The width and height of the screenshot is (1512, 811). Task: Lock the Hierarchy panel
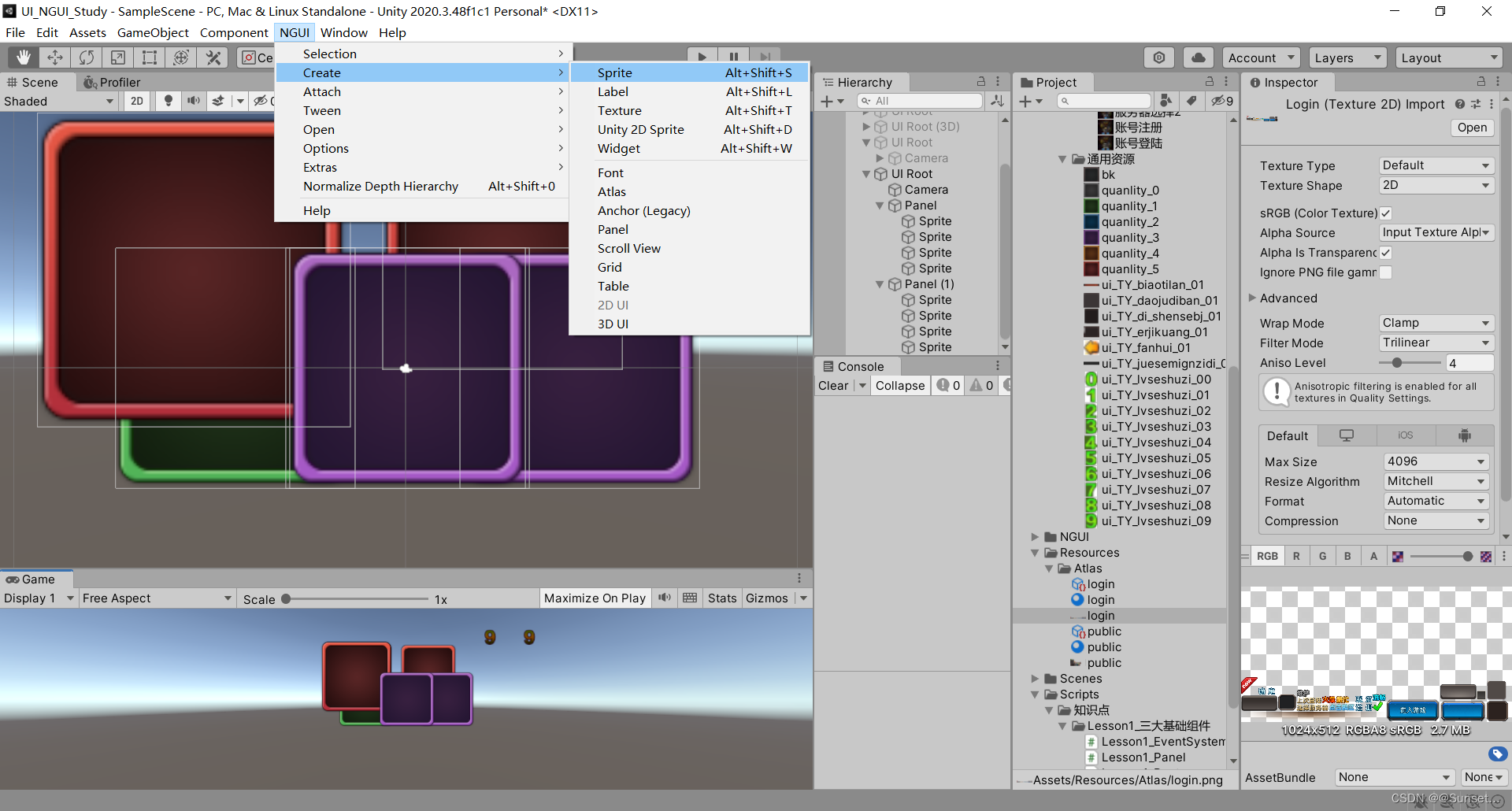981,82
